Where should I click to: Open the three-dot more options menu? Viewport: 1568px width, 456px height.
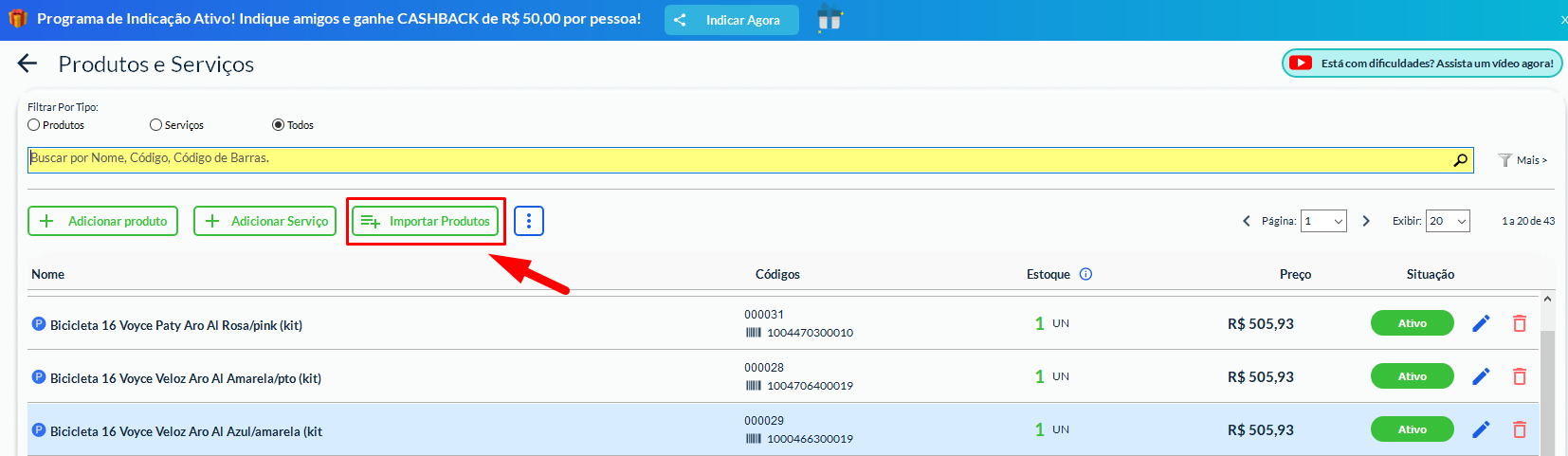coord(529,221)
